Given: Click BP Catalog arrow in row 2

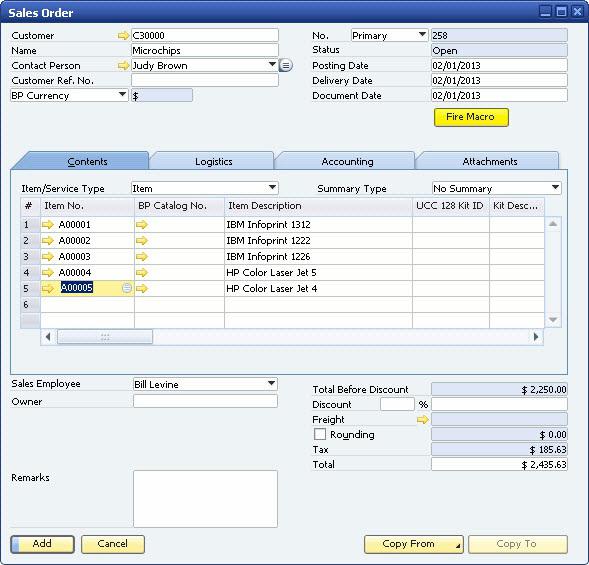Looking at the screenshot, I should click(x=142, y=241).
